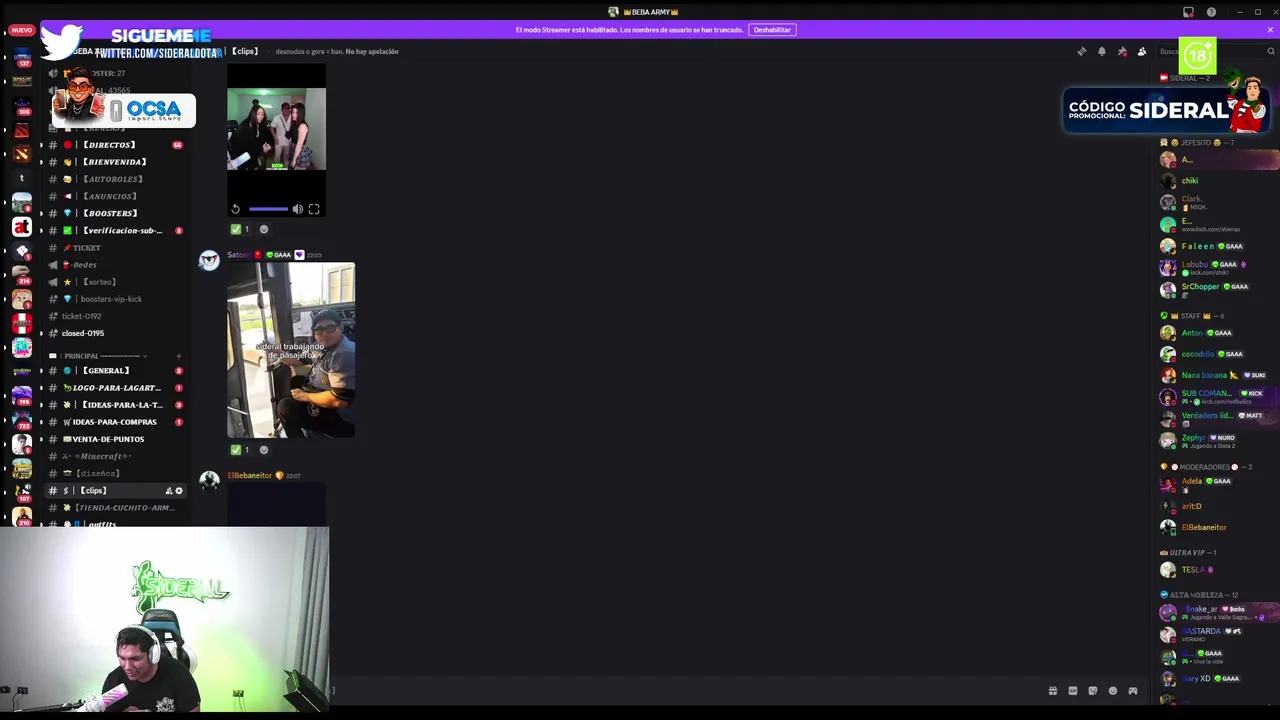Open the game controller apps icon
Viewport: 1280px width, 720px height.
click(1133, 691)
